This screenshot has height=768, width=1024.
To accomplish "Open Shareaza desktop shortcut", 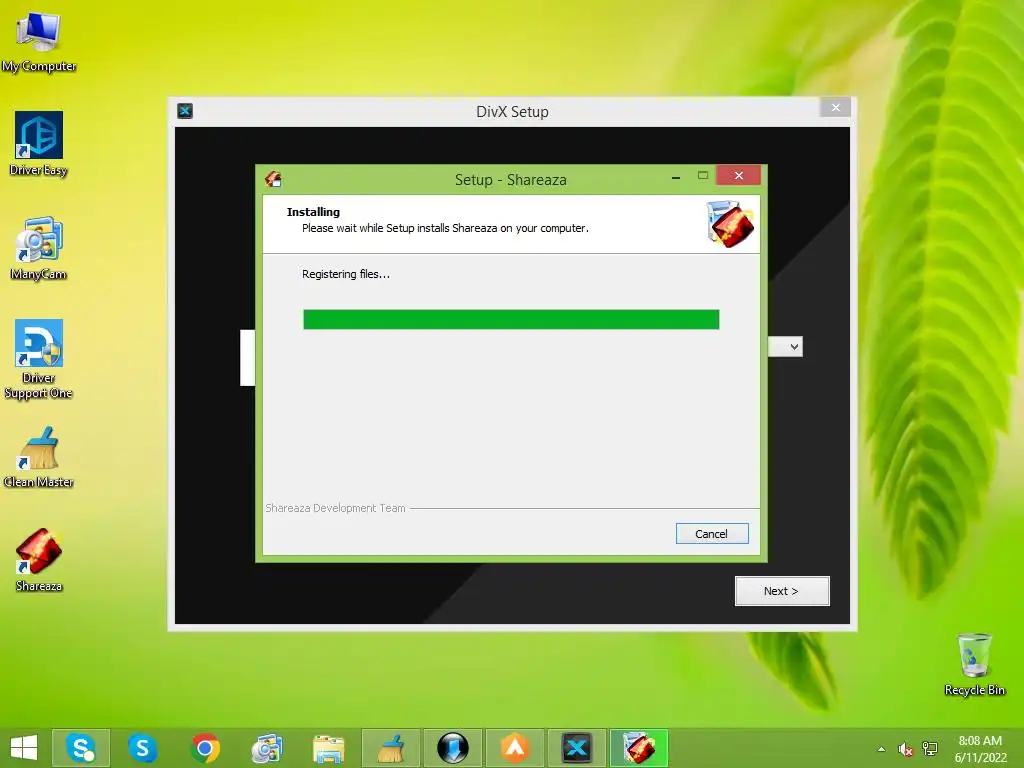I will click(x=39, y=560).
